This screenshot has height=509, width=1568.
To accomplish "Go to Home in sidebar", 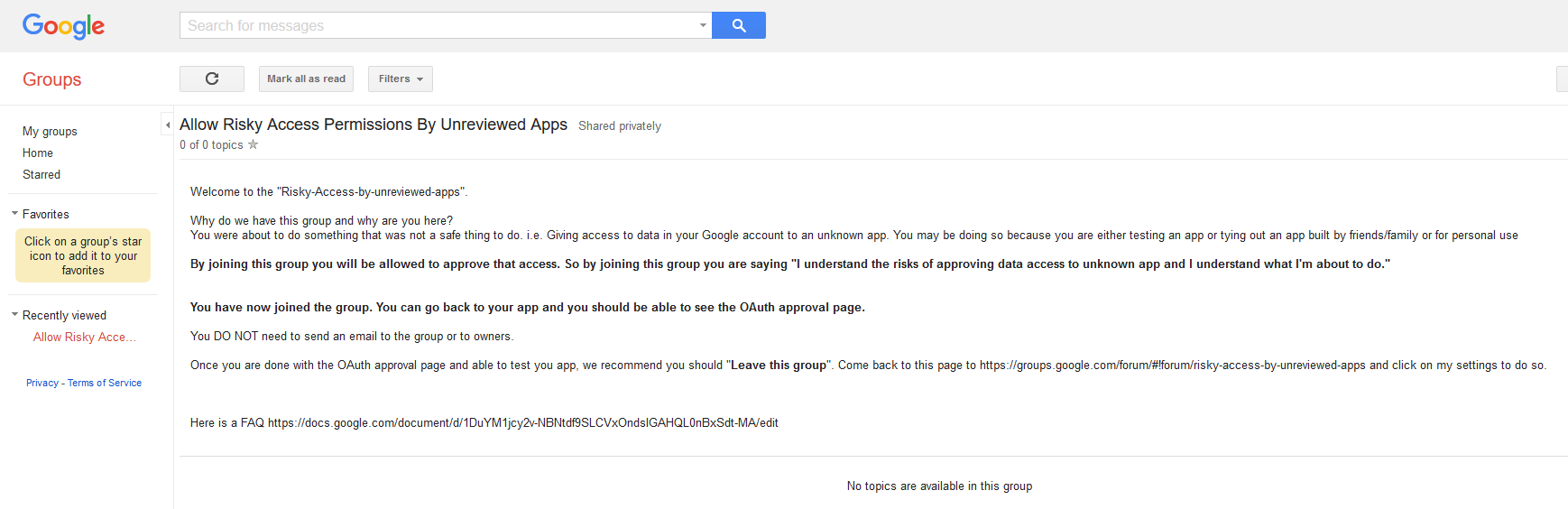I will click(x=38, y=153).
